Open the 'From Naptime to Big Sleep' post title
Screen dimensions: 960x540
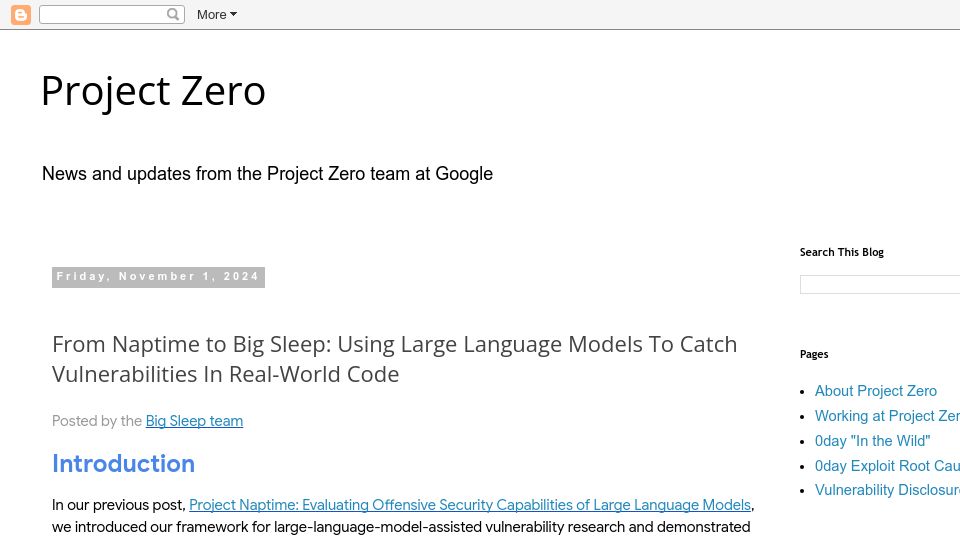pos(394,359)
